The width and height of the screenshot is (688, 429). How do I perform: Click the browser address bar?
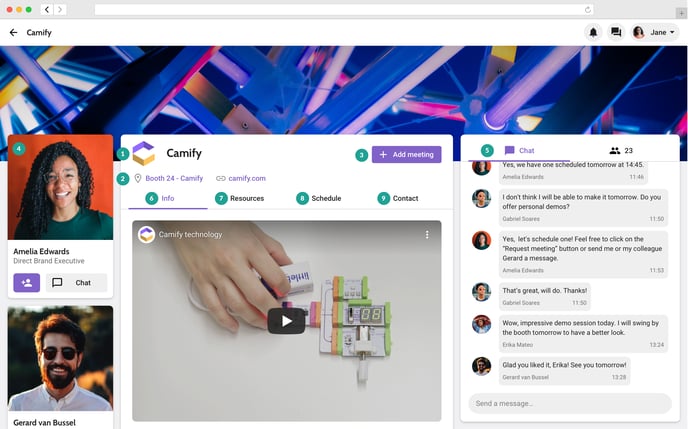(x=344, y=10)
